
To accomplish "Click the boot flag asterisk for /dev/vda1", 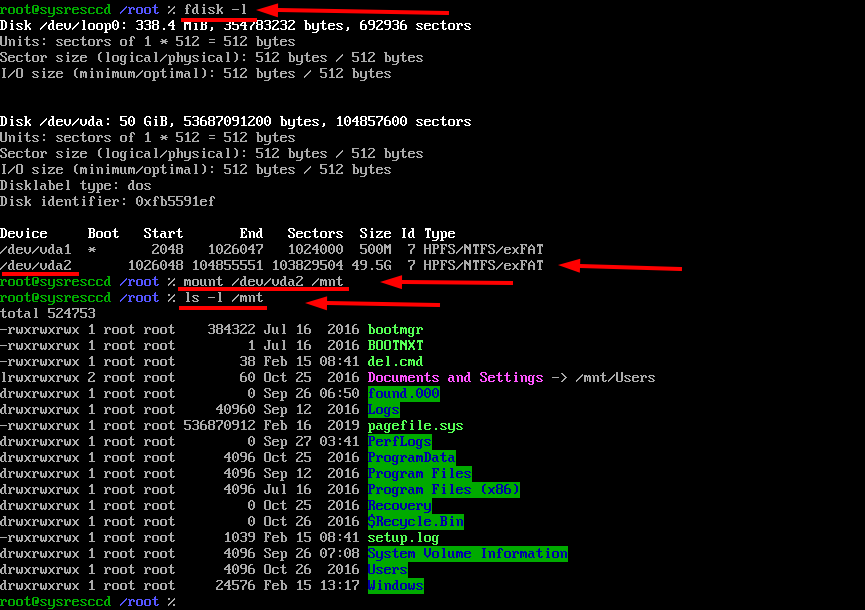I will click(92, 249).
